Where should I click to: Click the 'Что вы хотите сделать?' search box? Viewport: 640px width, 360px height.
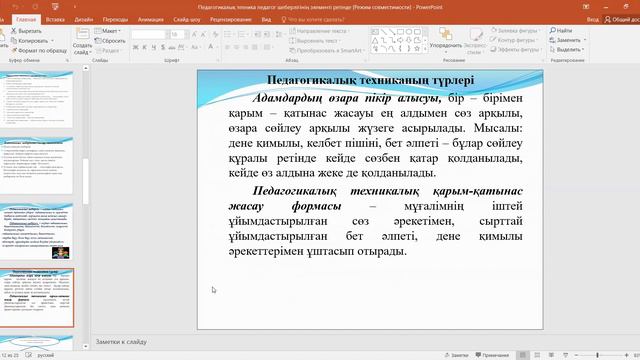pyautogui.click(x=313, y=20)
